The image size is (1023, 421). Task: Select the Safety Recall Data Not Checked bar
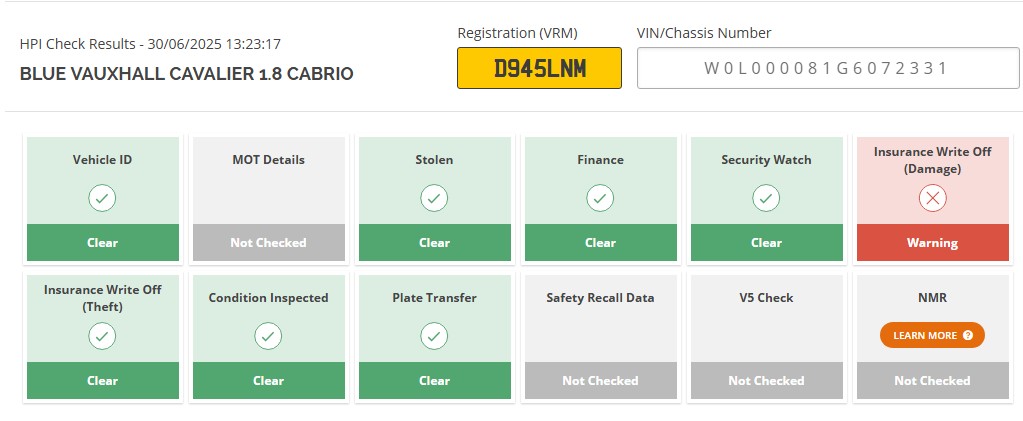(x=600, y=381)
